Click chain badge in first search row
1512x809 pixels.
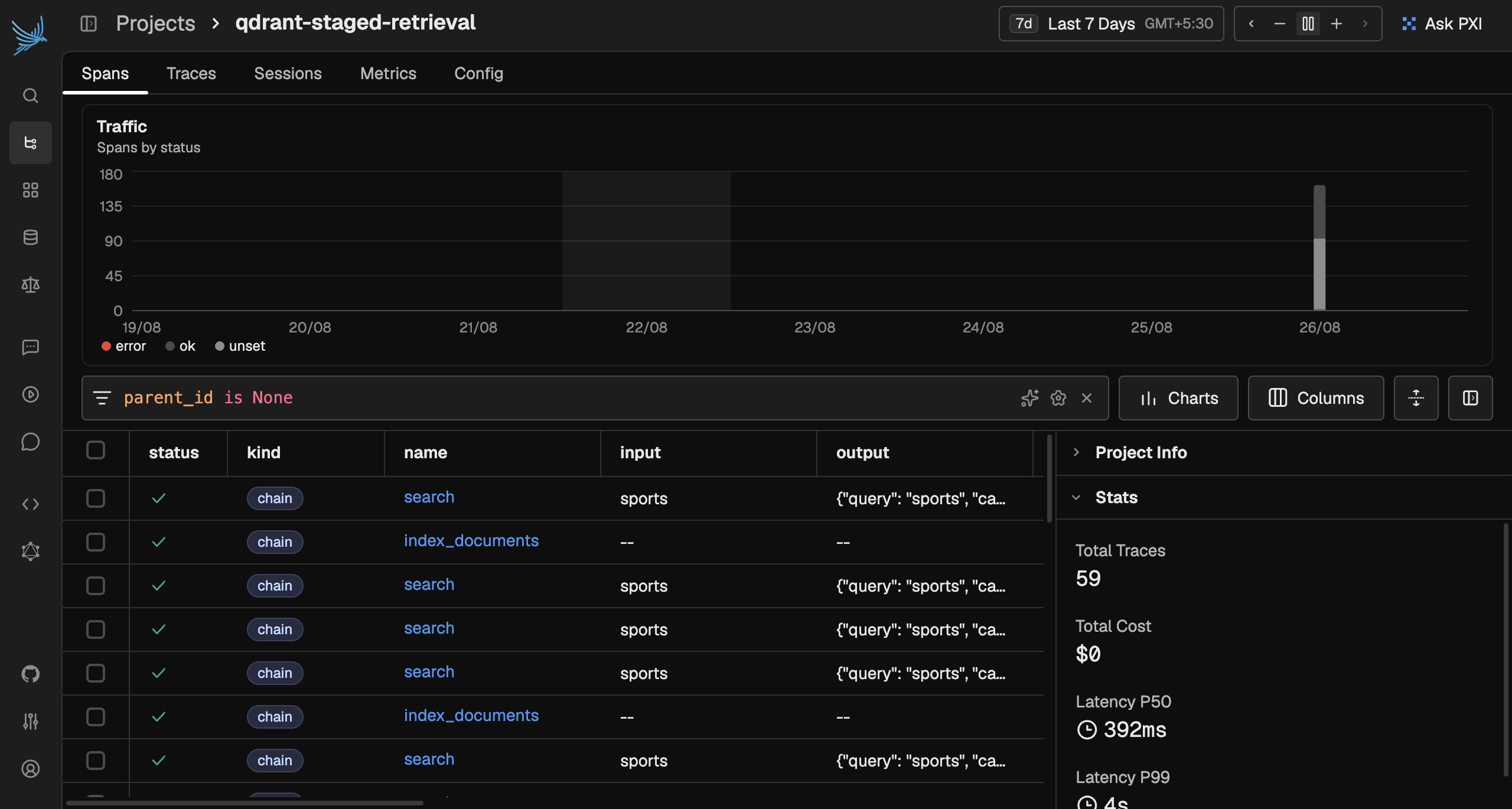pos(275,498)
